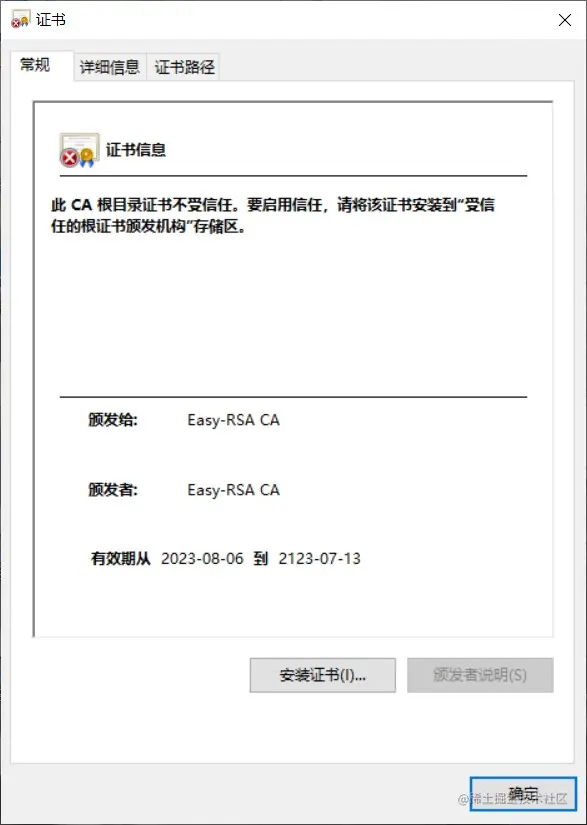Switch to the 常规 tab
Image resolution: width=587 pixels, height=825 pixels.
36,66
